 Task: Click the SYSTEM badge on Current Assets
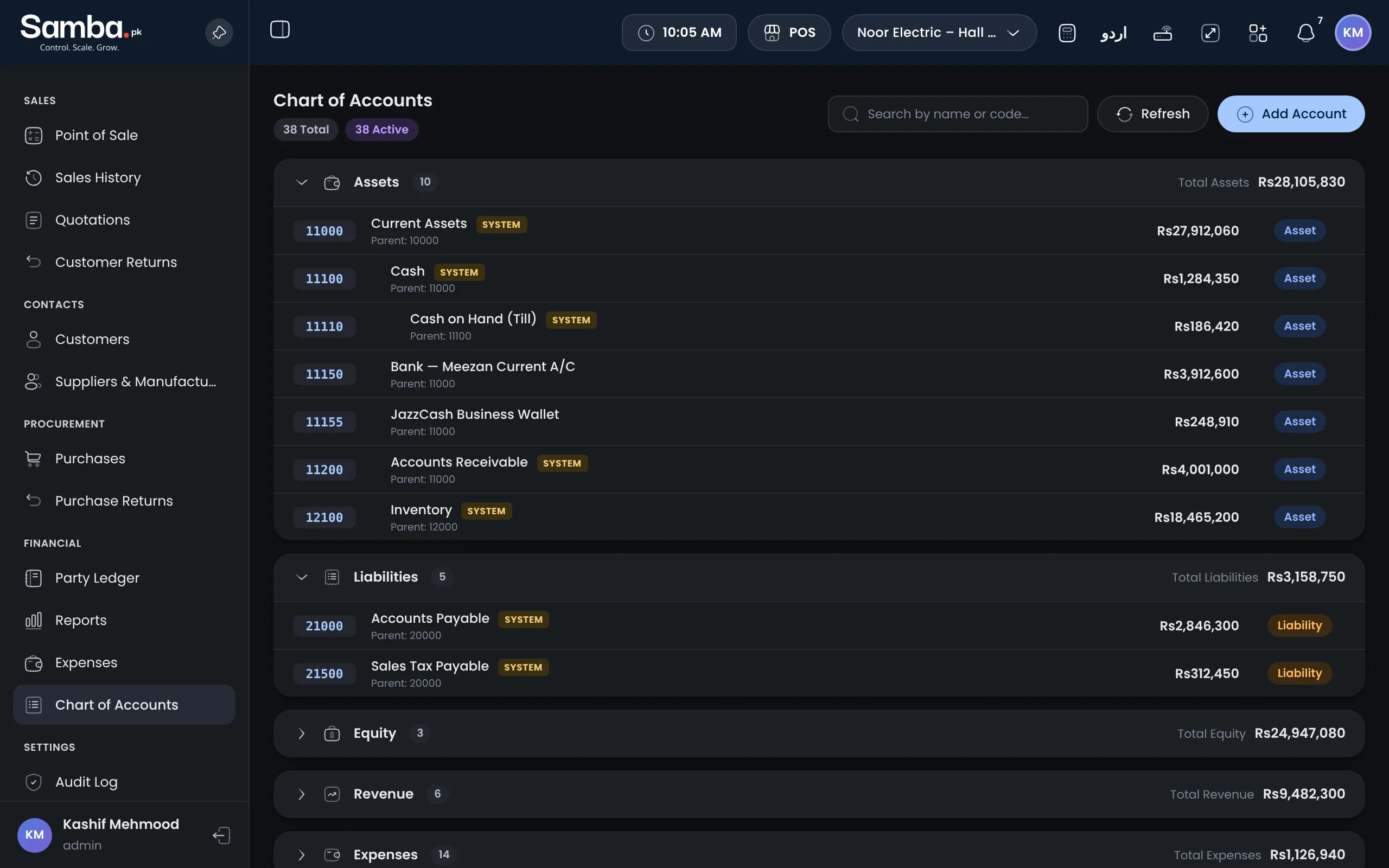pyautogui.click(x=501, y=225)
